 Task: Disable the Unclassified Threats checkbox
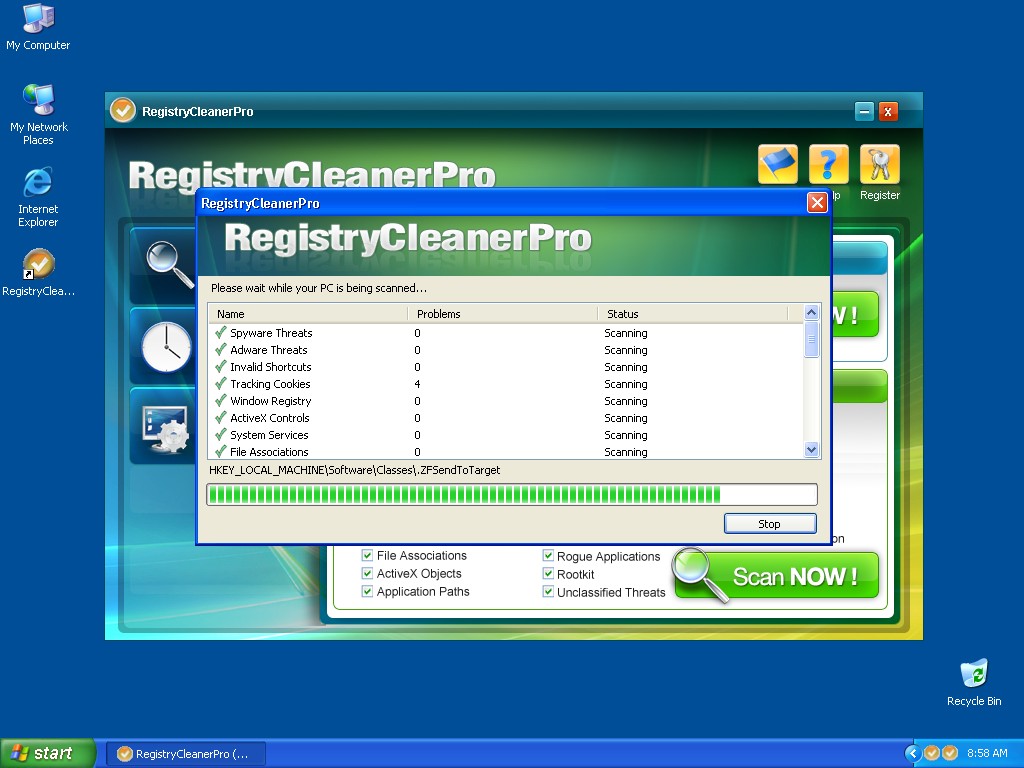(x=548, y=592)
